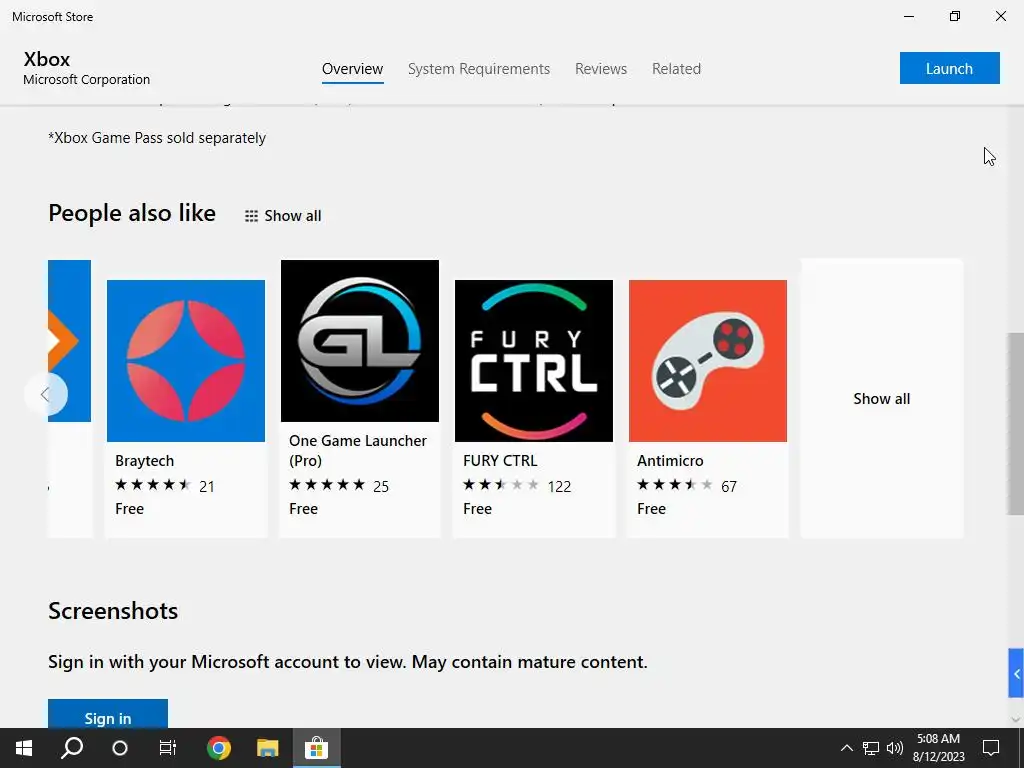Image resolution: width=1024 pixels, height=768 pixels.
Task: Open the Braytech app tile image
Action: click(x=185, y=360)
